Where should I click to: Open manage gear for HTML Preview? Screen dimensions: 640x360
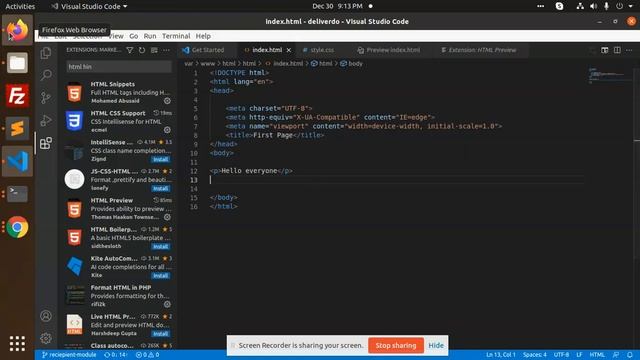click(x=167, y=217)
